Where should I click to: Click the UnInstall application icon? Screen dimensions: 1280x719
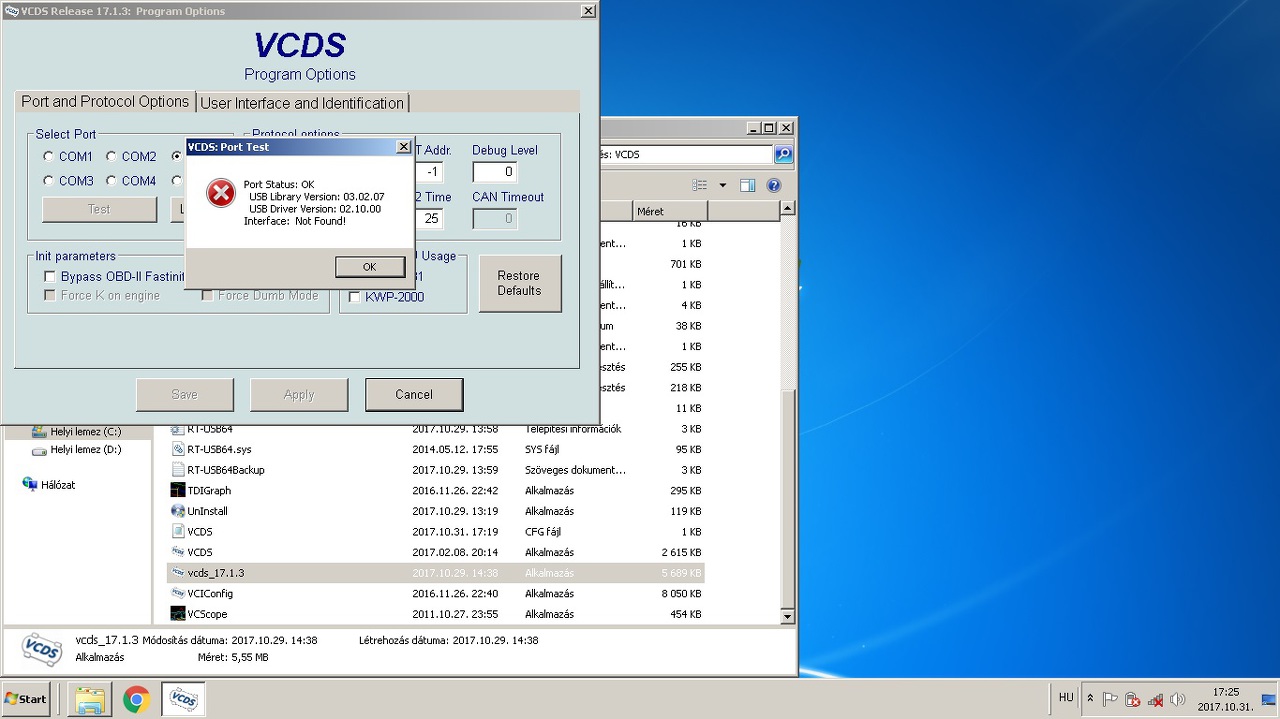click(x=178, y=511)
